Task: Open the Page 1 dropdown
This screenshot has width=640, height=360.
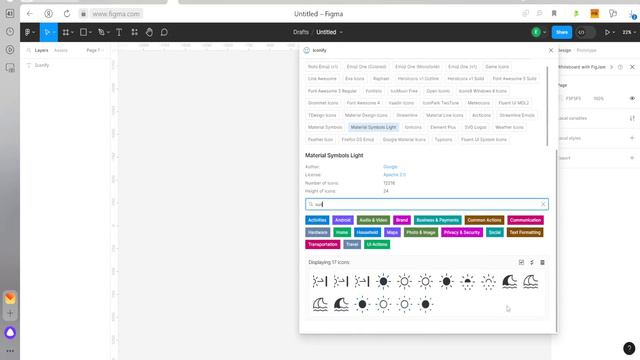Action: click(x=95, y=50)
